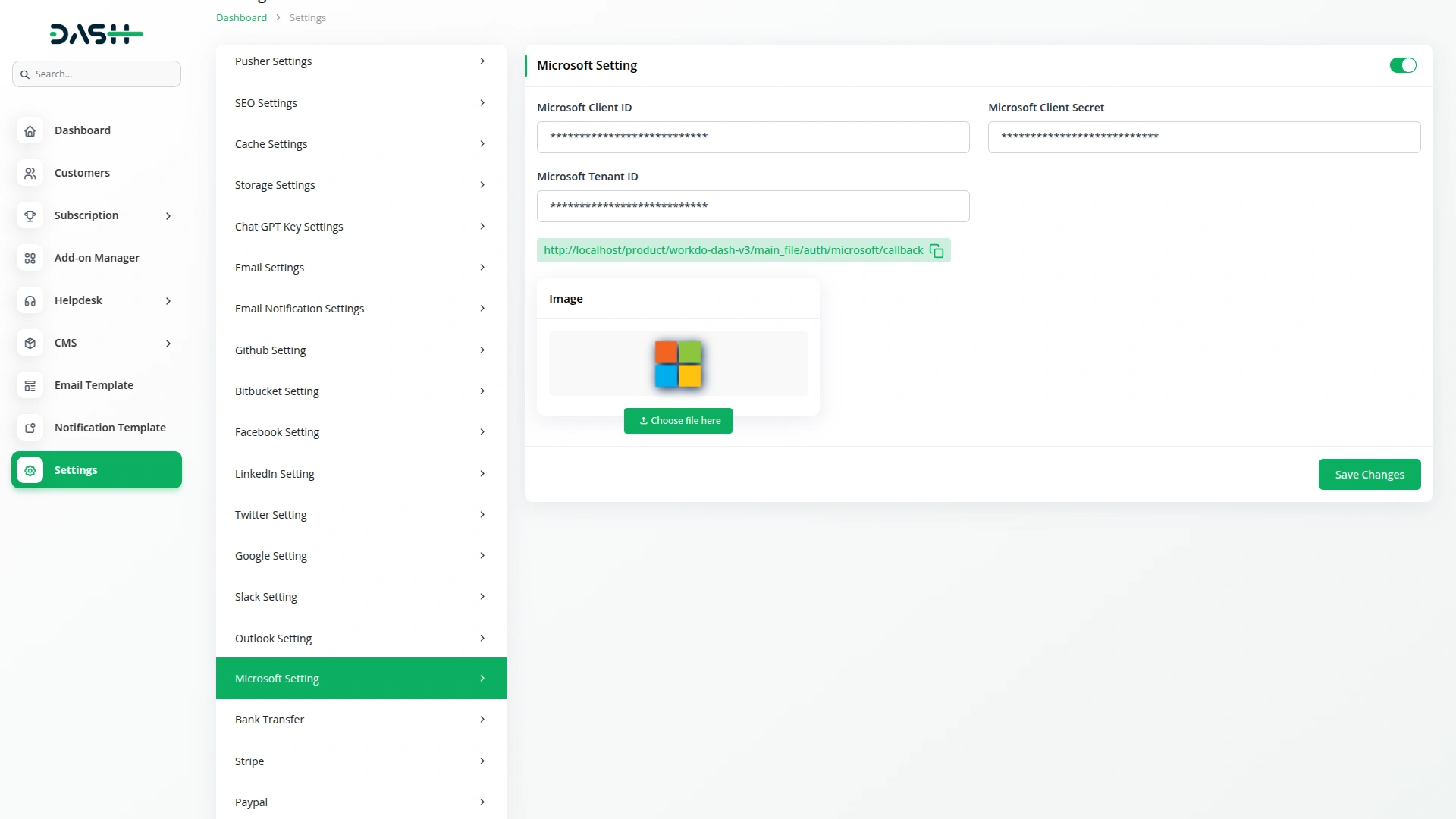Select Google Setting from the settings list
1456x819 pixels.
click(x=271, y=555)
